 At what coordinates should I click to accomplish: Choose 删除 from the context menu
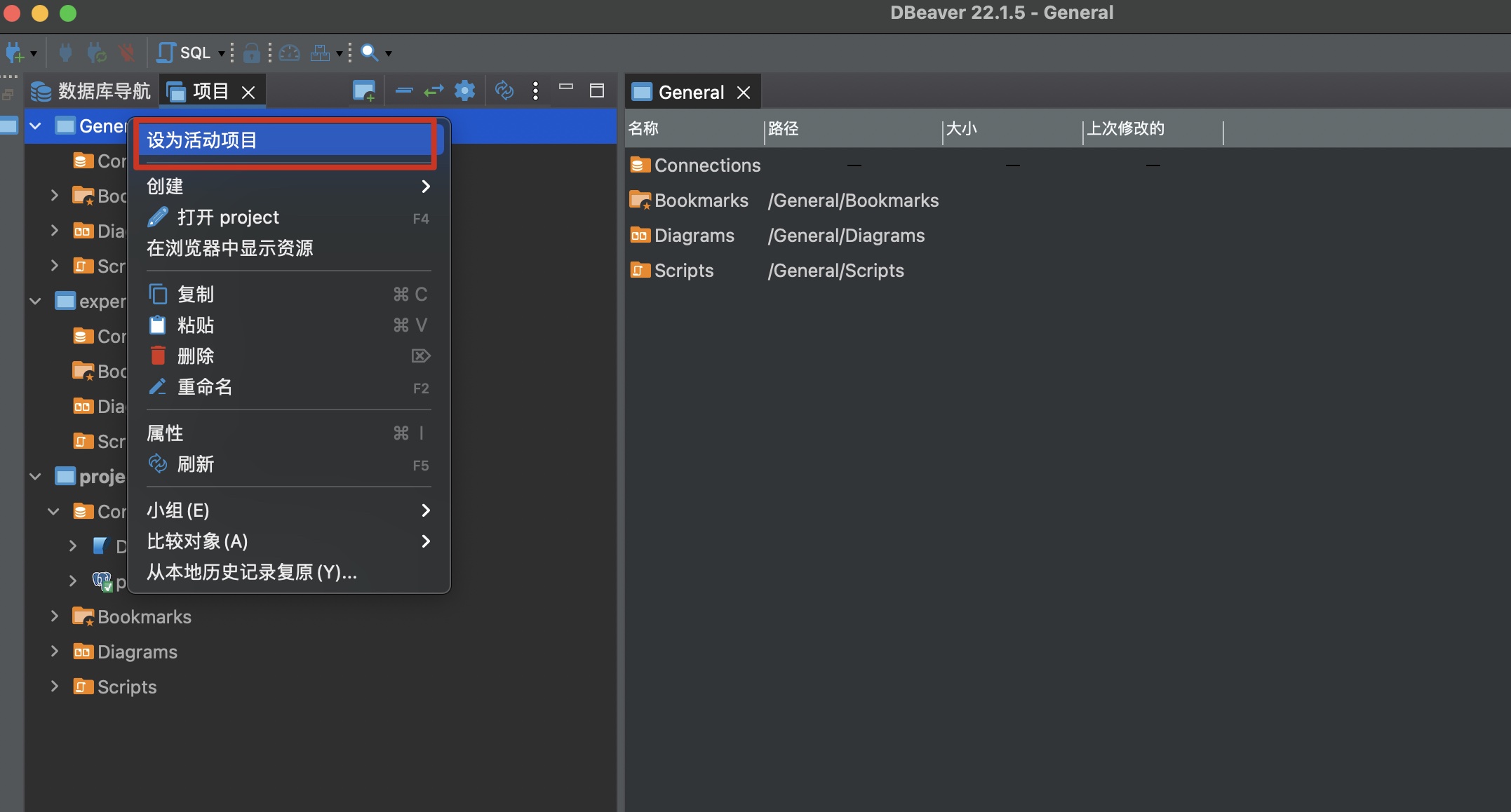288,356
